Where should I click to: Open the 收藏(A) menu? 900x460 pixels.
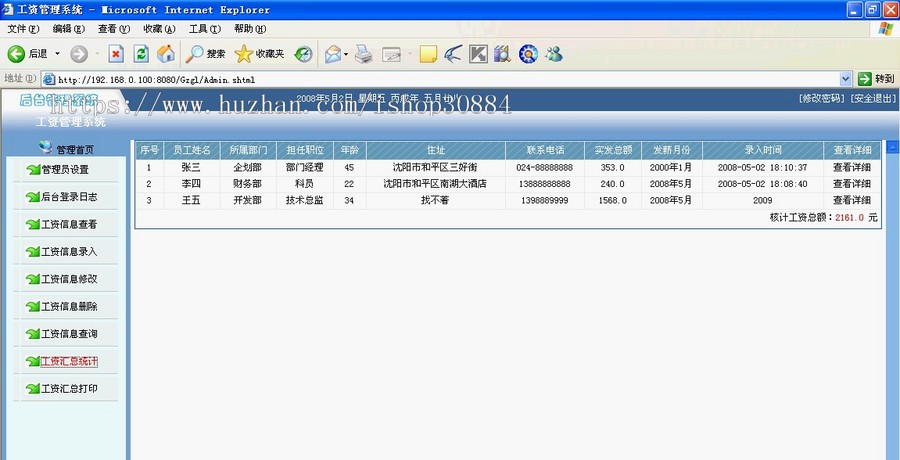tap(160, 29)
